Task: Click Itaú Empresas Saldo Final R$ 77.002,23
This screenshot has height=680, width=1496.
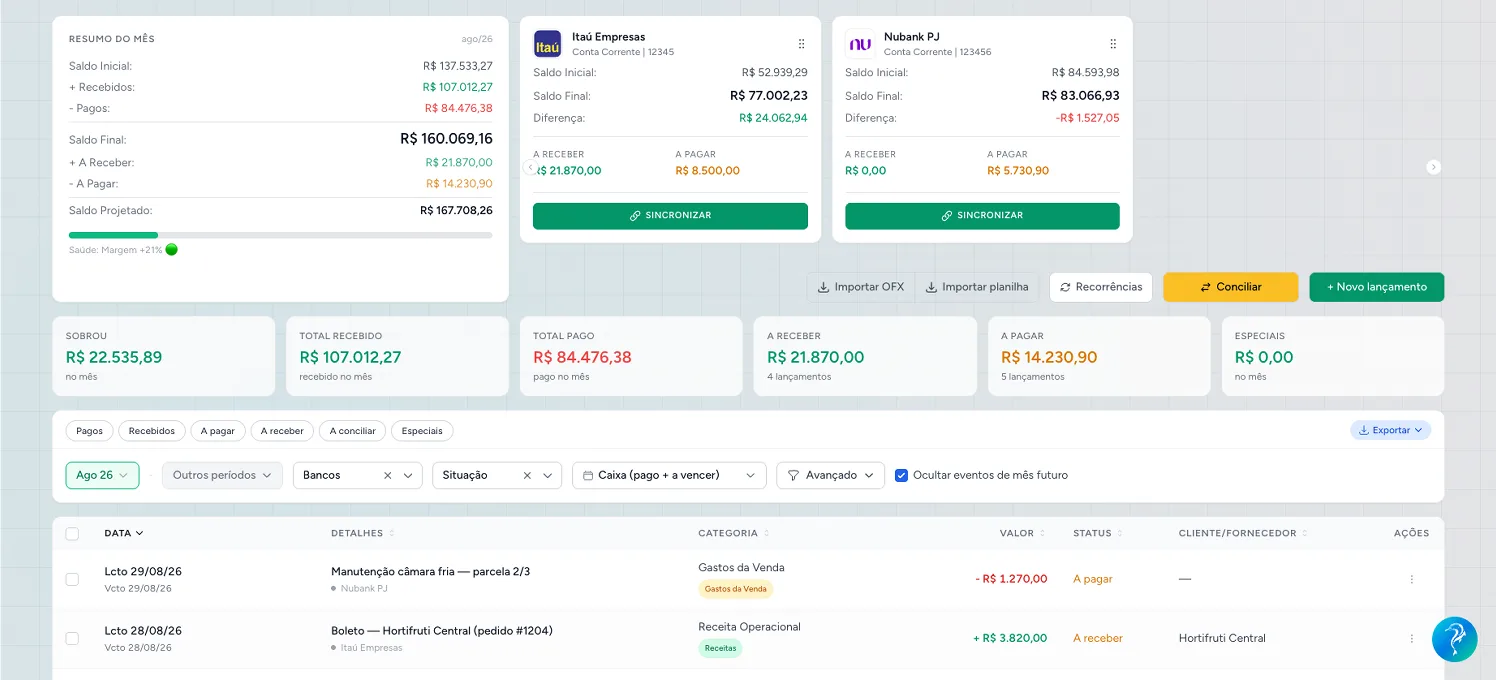Action: 769,96
